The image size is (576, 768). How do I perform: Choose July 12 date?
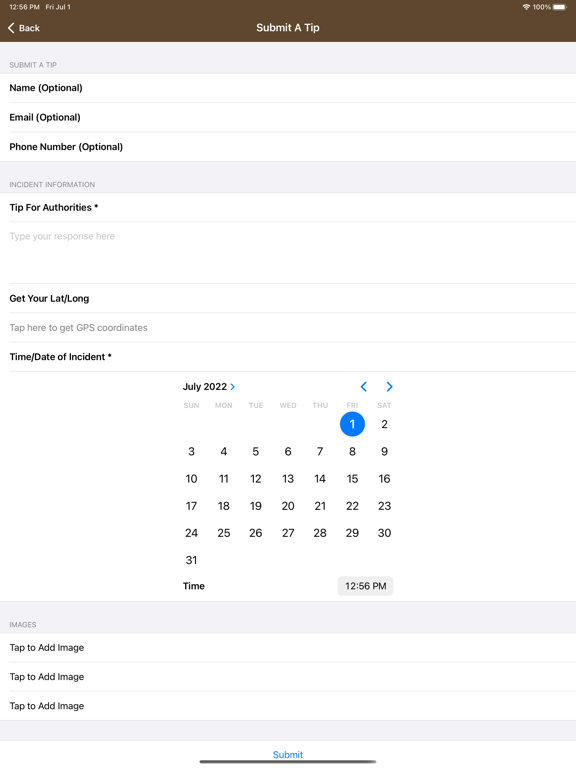(256, 479)
